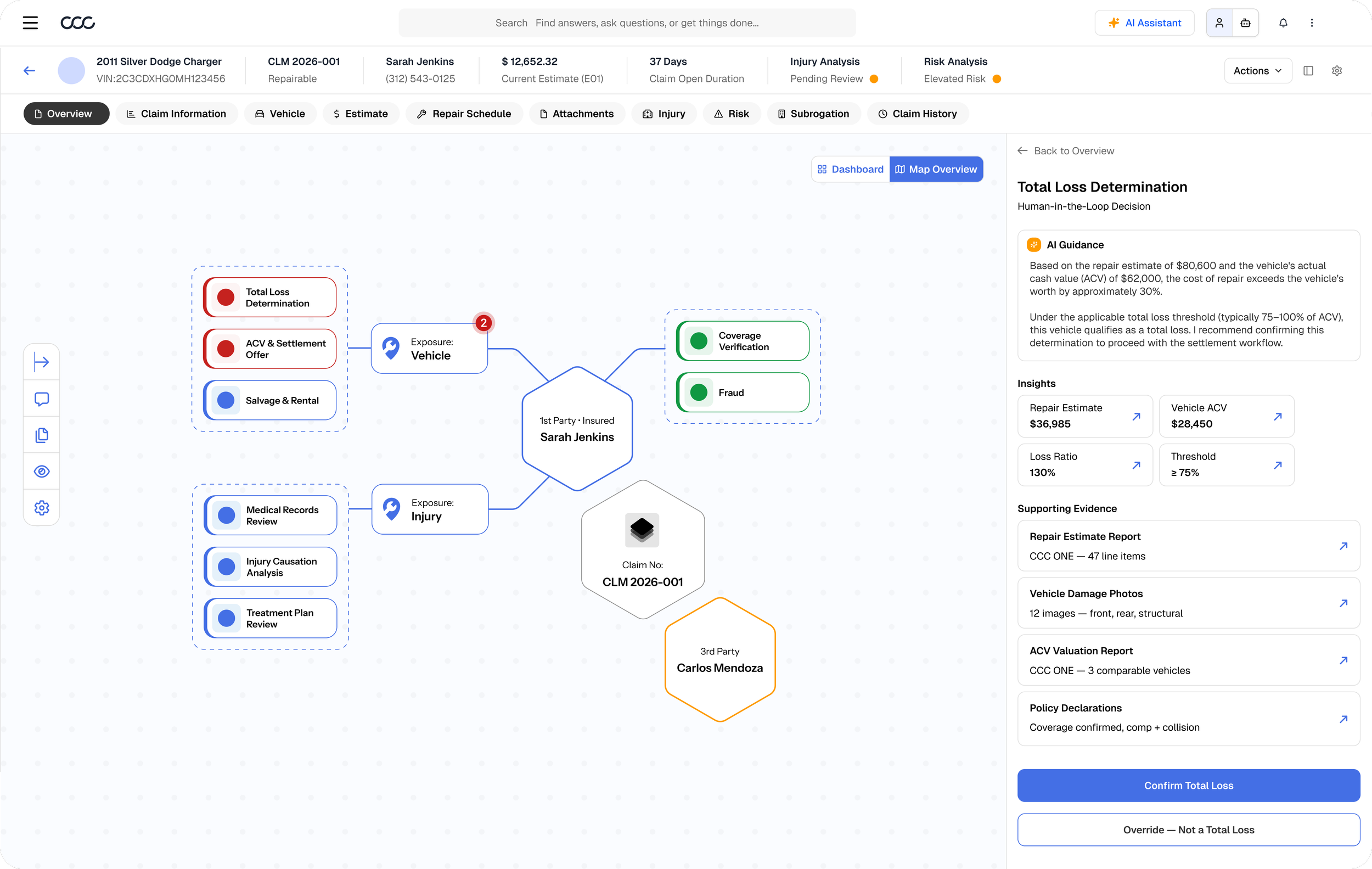
Task: Click the Sarah Jenkins phone number
Action: 420,79
